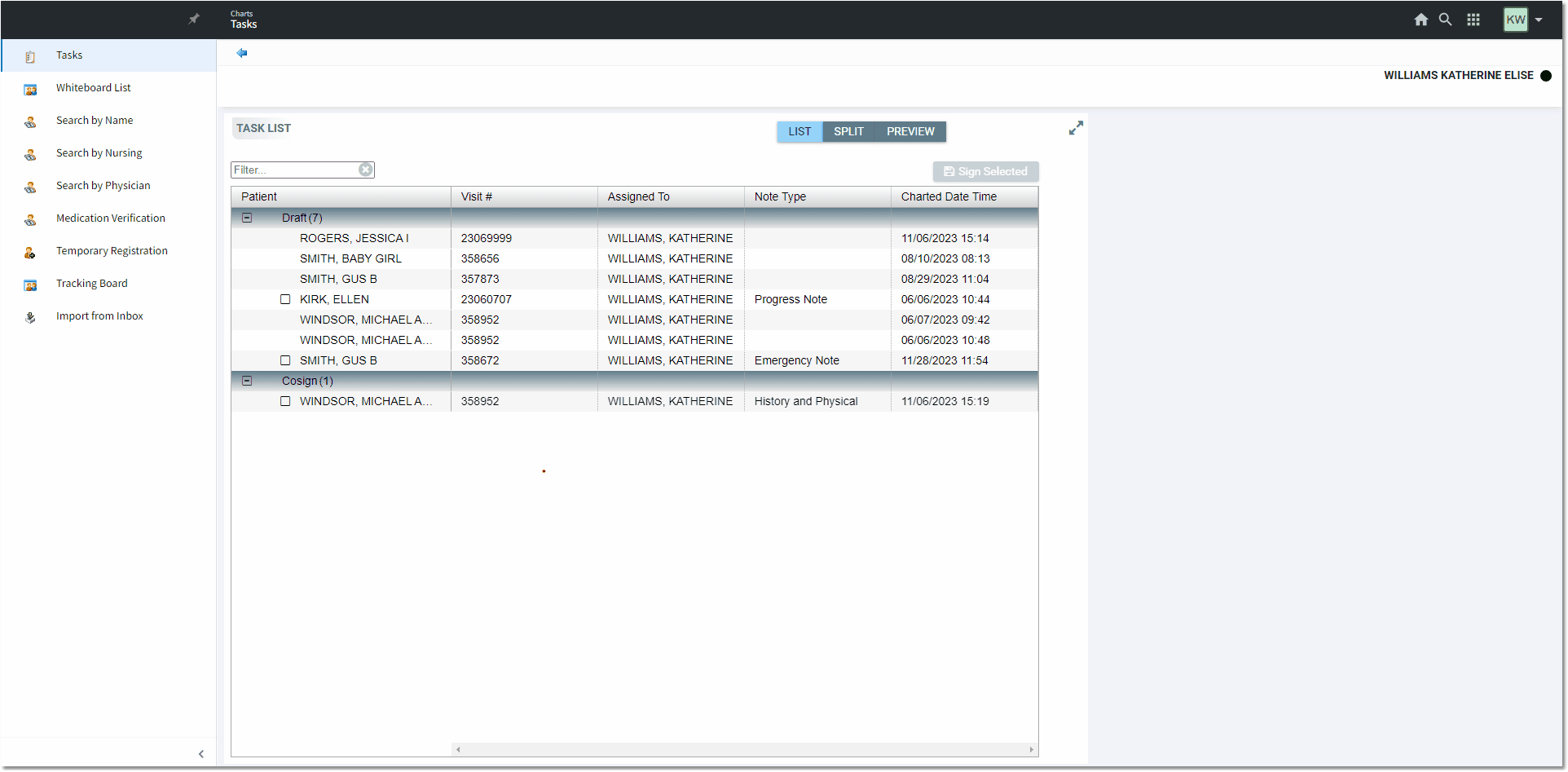
Task: Click the Temporary Registration icon
Action: pos(30,252)
